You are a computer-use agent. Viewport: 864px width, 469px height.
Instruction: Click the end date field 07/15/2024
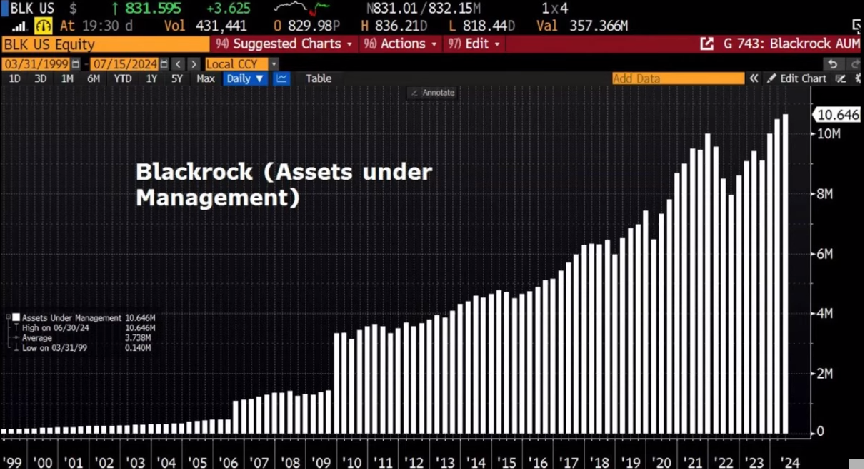pos(125,64)
